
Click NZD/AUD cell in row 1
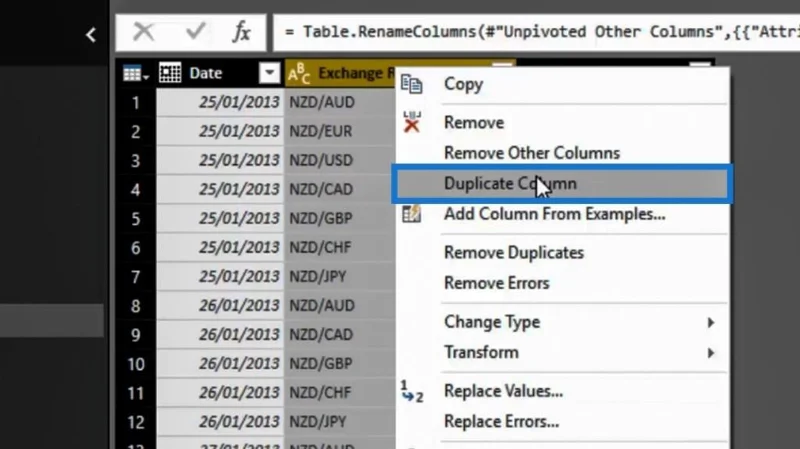[x=340, y=103]
